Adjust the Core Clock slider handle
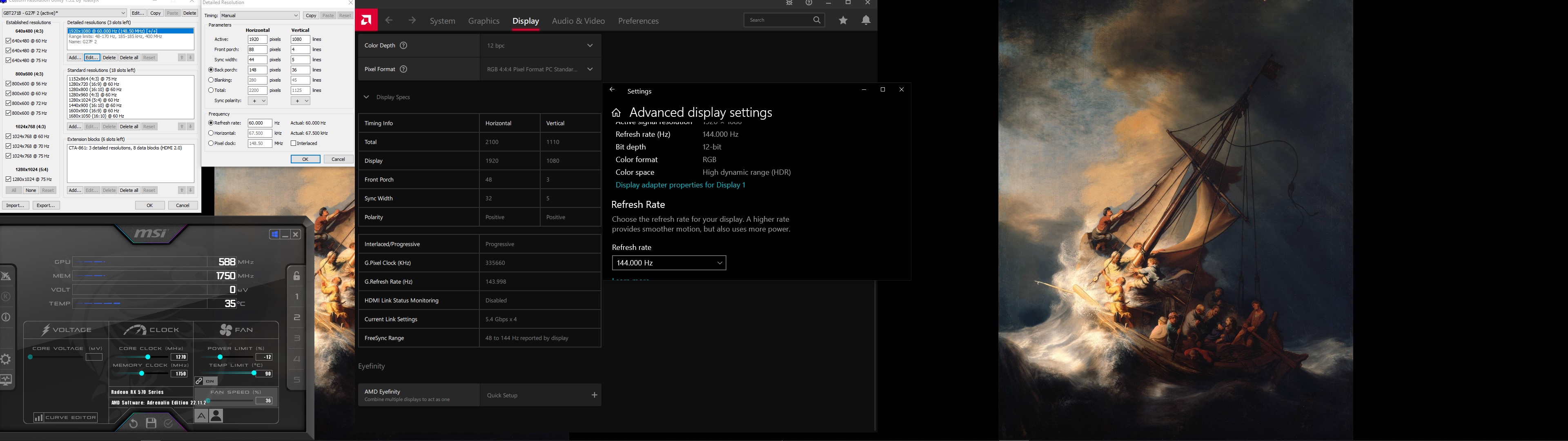 148,357
